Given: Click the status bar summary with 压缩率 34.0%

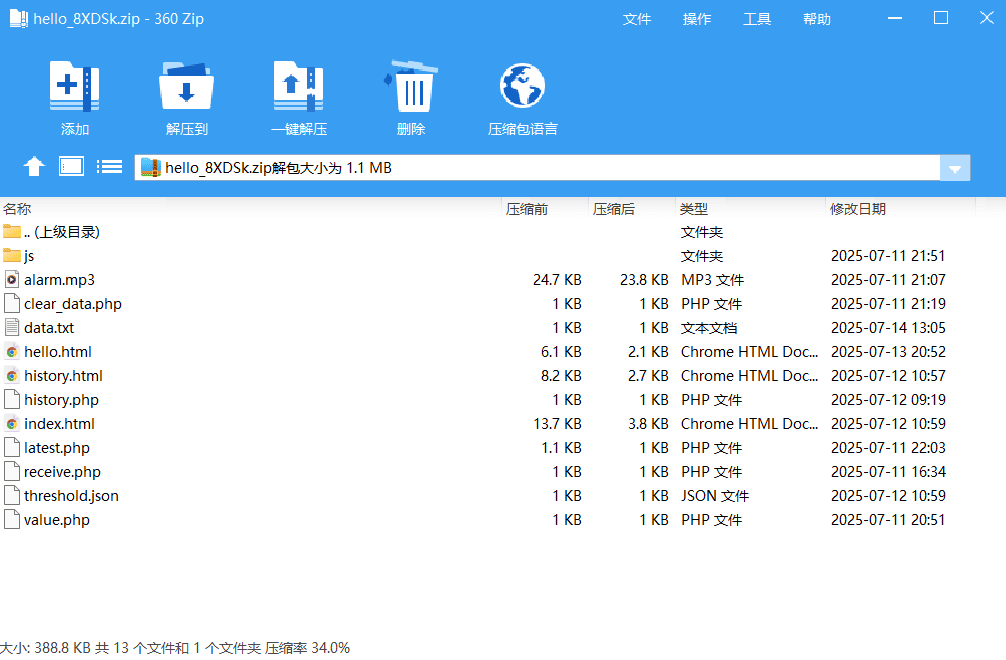Looking at the screenshot, I should point(175,648).
